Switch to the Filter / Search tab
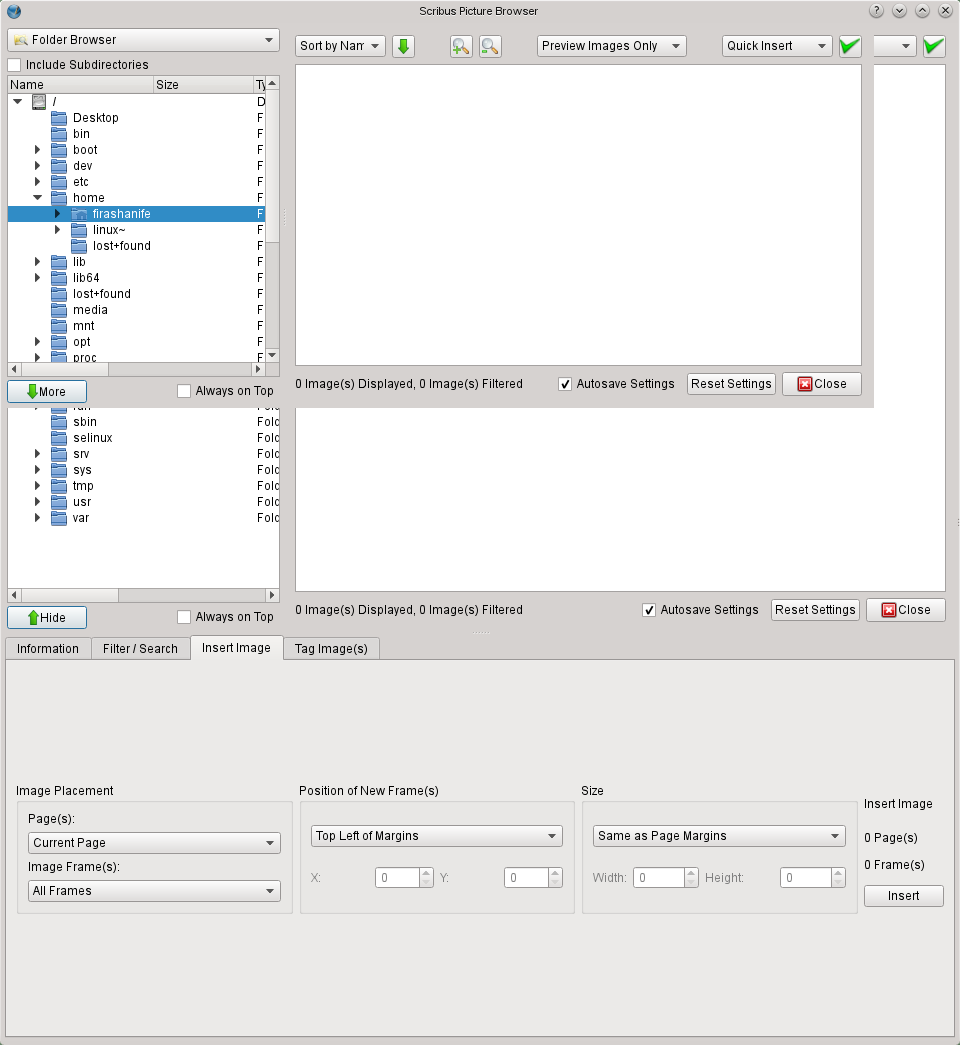The image size is (960, 1045). click(140, 649)
